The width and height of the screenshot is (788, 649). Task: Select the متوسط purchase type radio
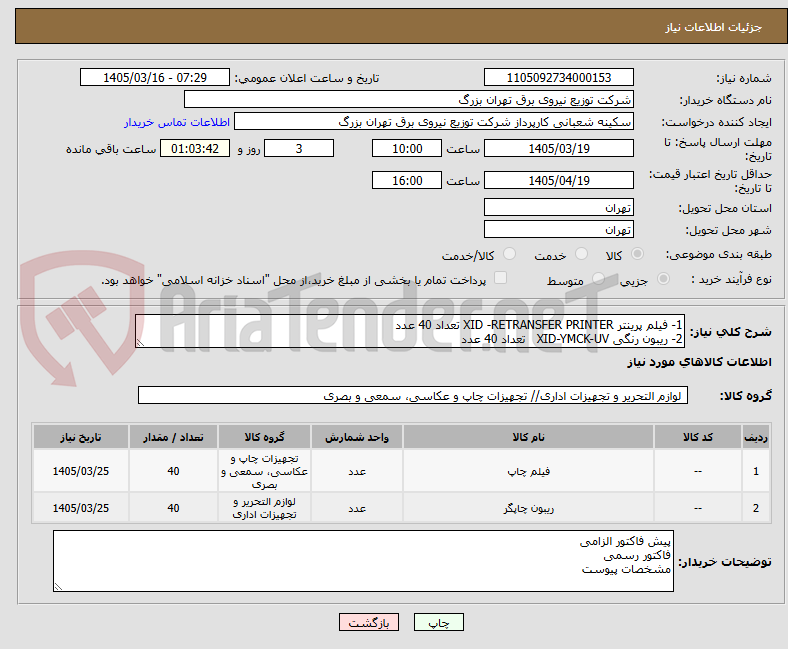coord(598,279)
